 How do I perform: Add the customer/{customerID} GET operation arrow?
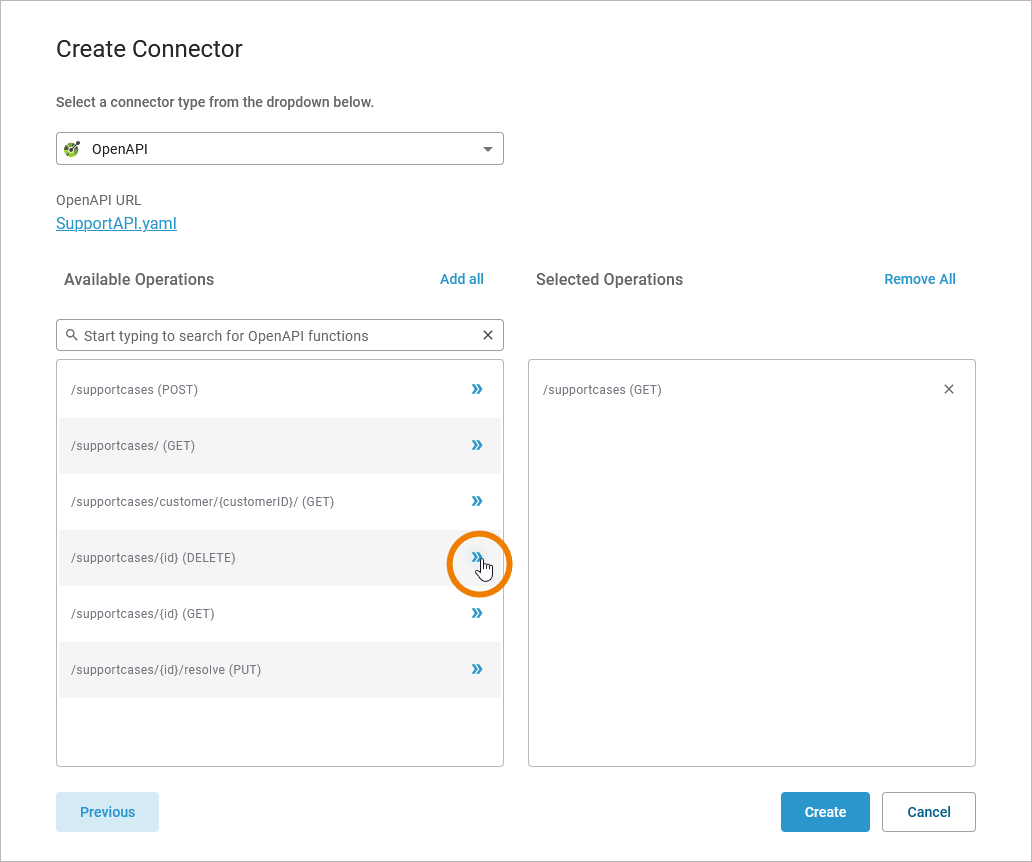click(477, 501)
